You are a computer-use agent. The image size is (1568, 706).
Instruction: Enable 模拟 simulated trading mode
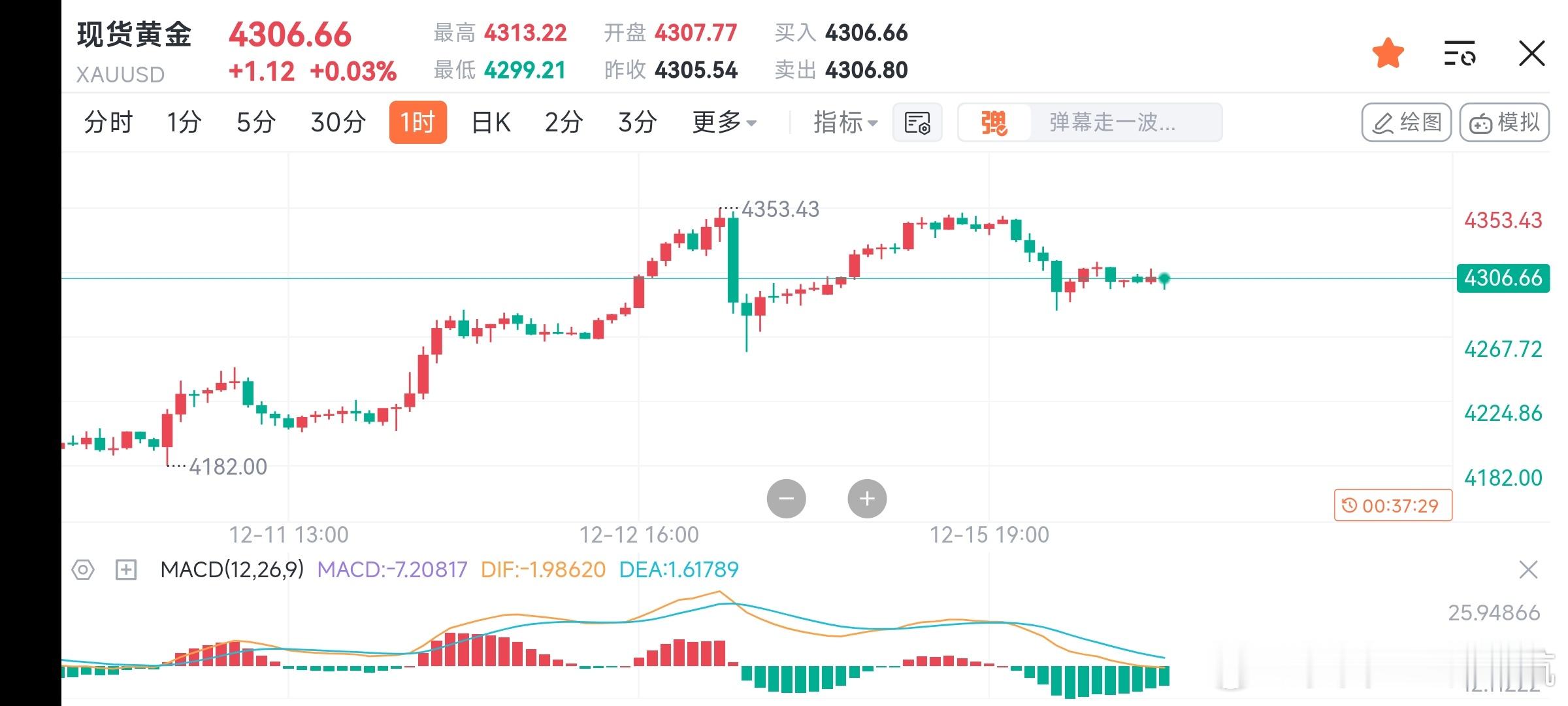coord(1504,122)
